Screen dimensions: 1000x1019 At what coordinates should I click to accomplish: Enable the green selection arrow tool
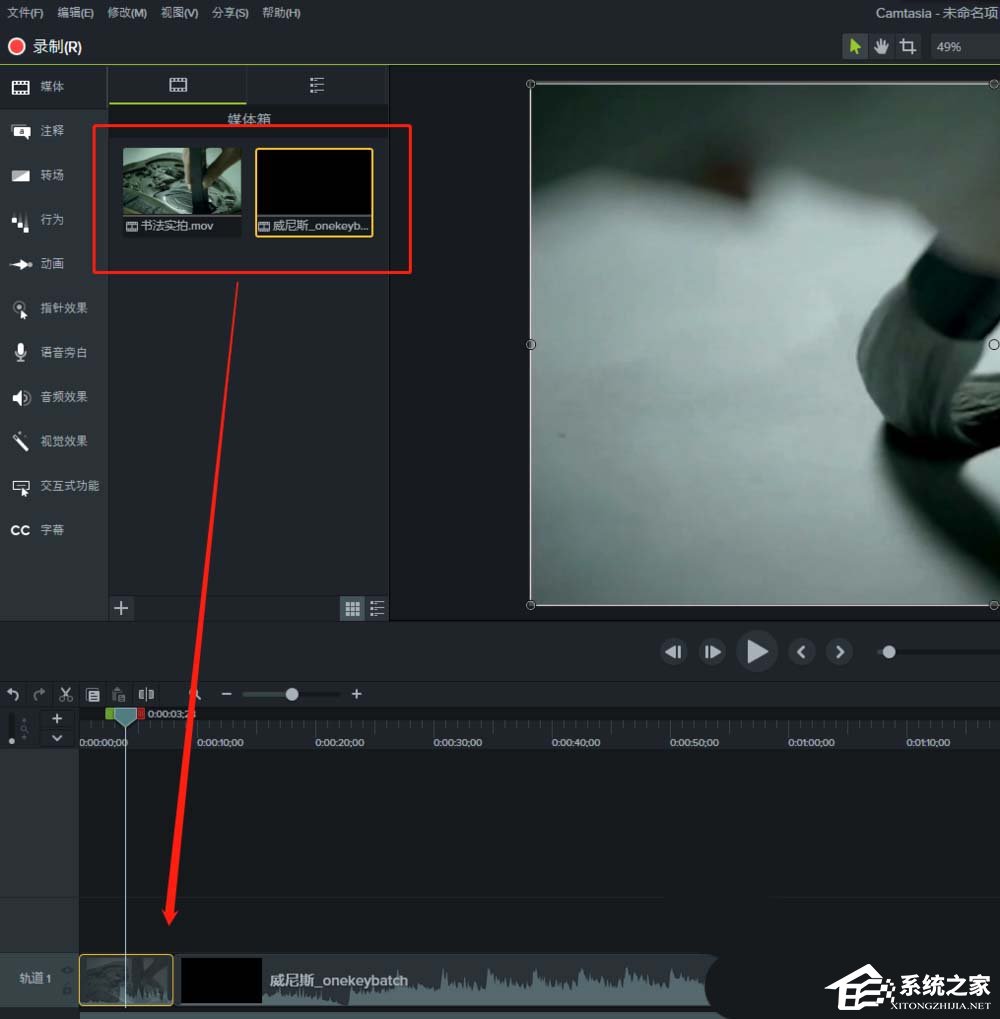[x=855, y=46]
